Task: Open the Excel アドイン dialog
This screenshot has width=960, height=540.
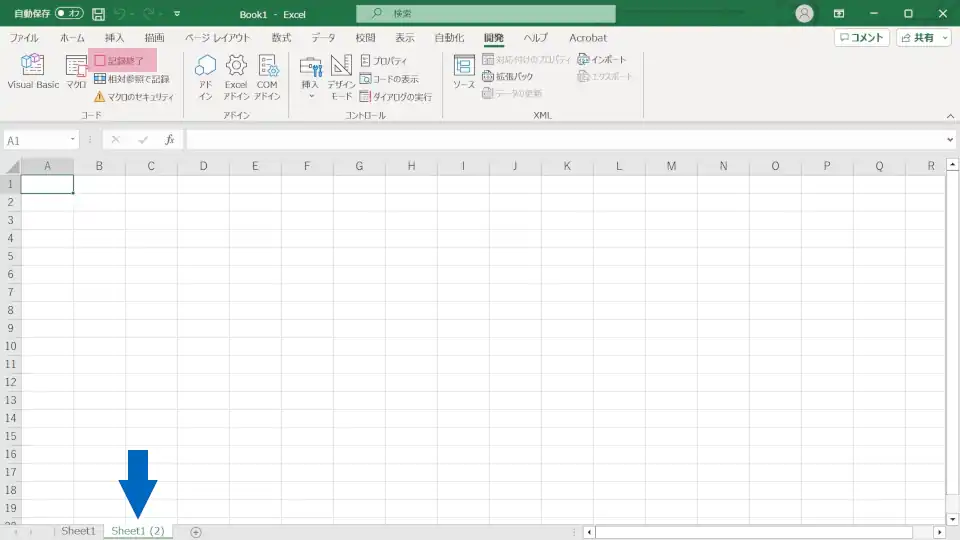Action: point(236,76)
